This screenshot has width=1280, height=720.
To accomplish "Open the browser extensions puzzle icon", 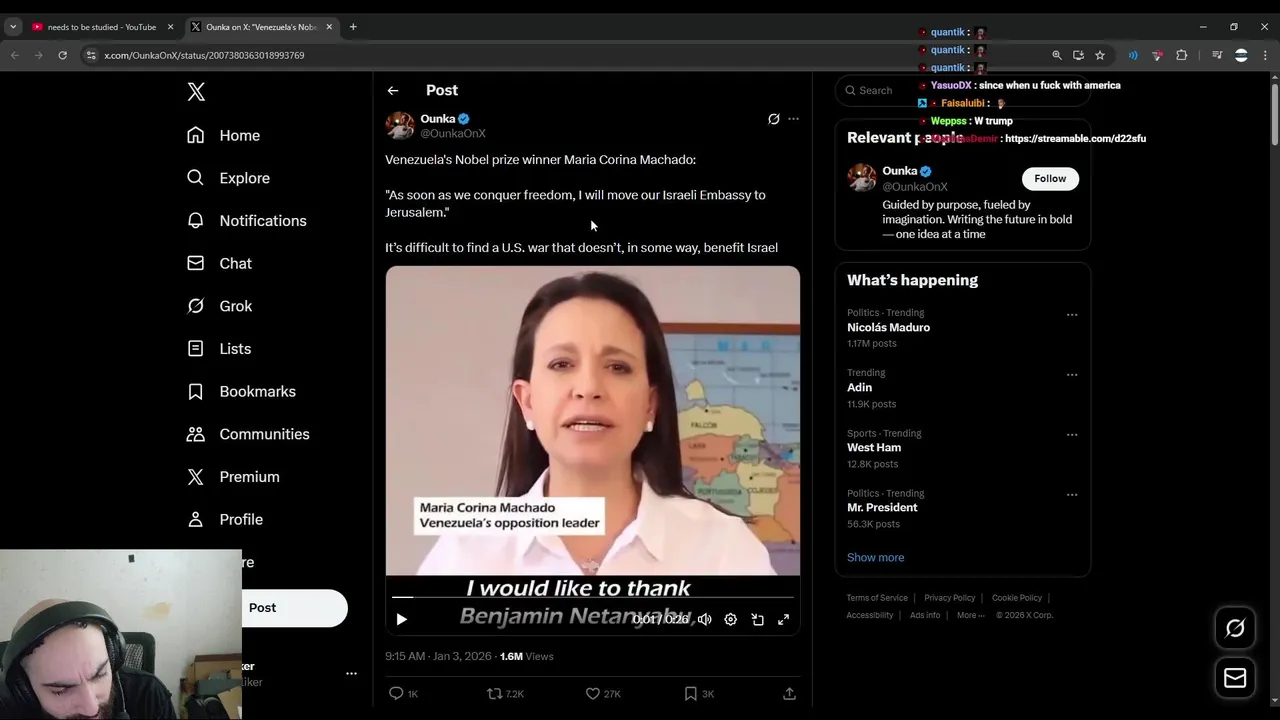I will click(x=1182, y=55).
